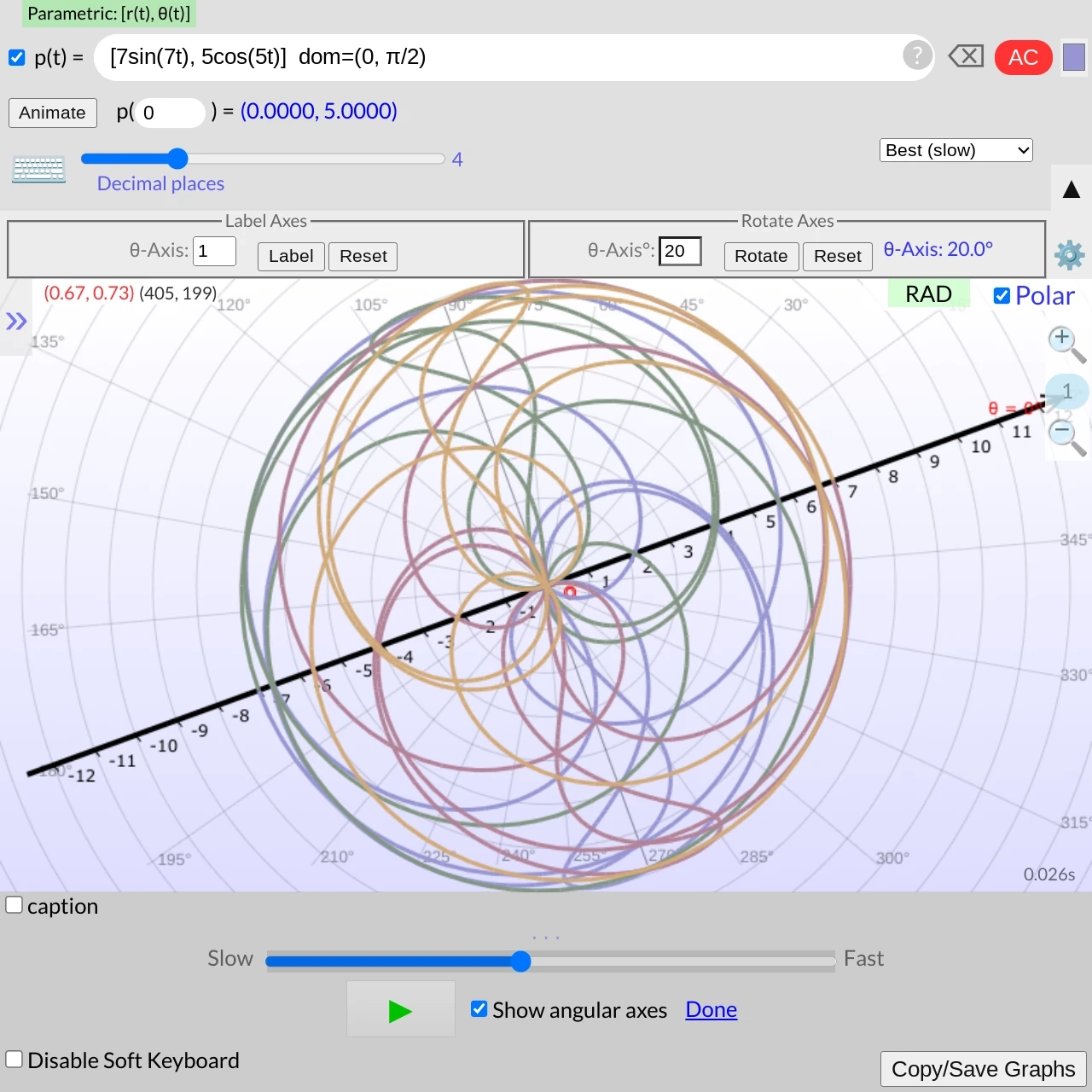The image size is (1092, 1092).
Task: Uncheck the p(t) function checkbox
Action: coord(17,57)
